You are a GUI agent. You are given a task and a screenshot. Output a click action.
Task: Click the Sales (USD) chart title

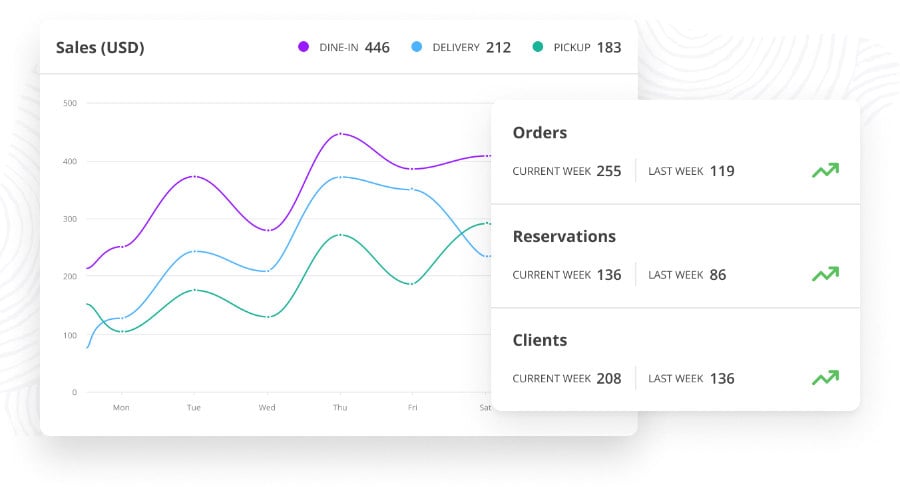(x=100, y=48)
